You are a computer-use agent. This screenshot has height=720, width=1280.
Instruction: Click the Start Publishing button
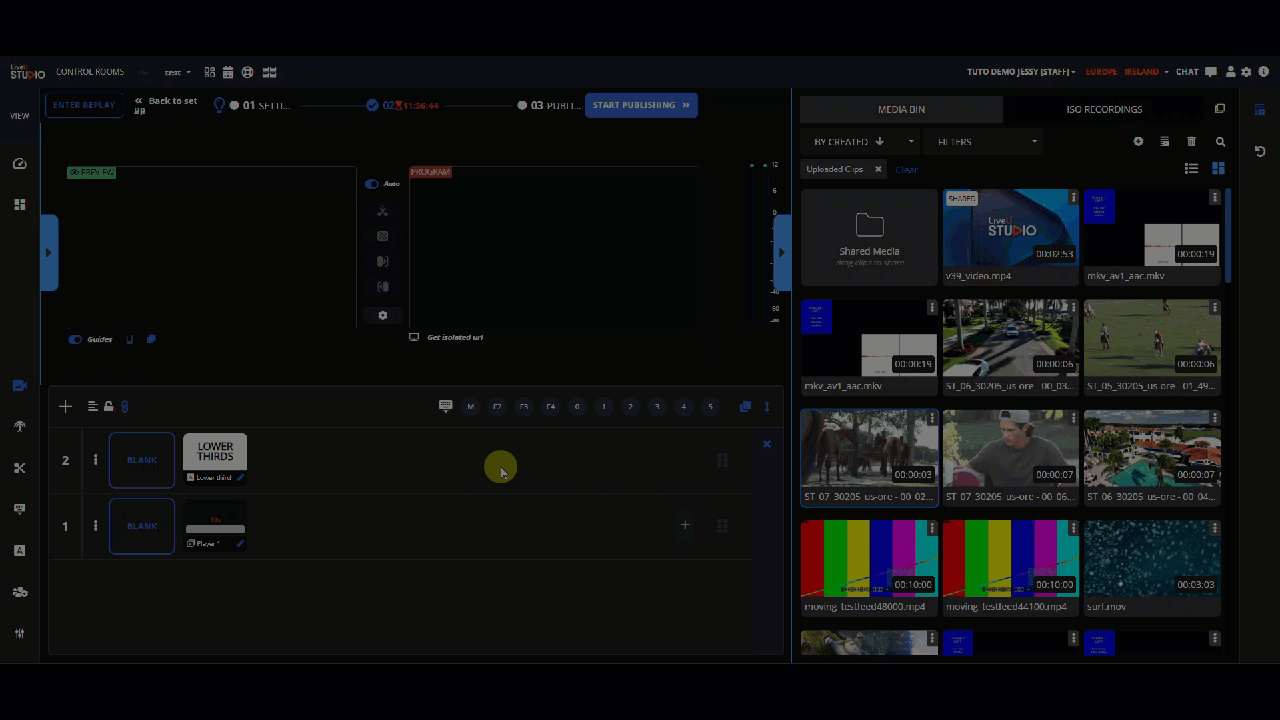(641, 105)
